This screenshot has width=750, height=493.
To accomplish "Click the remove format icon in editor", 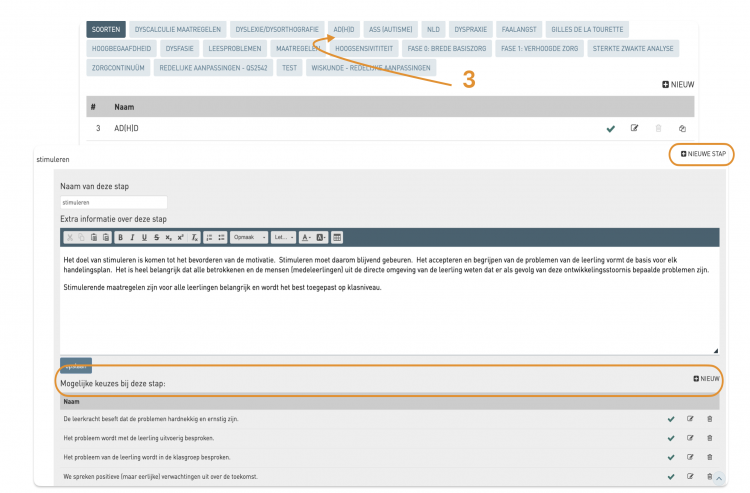I will tap(194, 237).
